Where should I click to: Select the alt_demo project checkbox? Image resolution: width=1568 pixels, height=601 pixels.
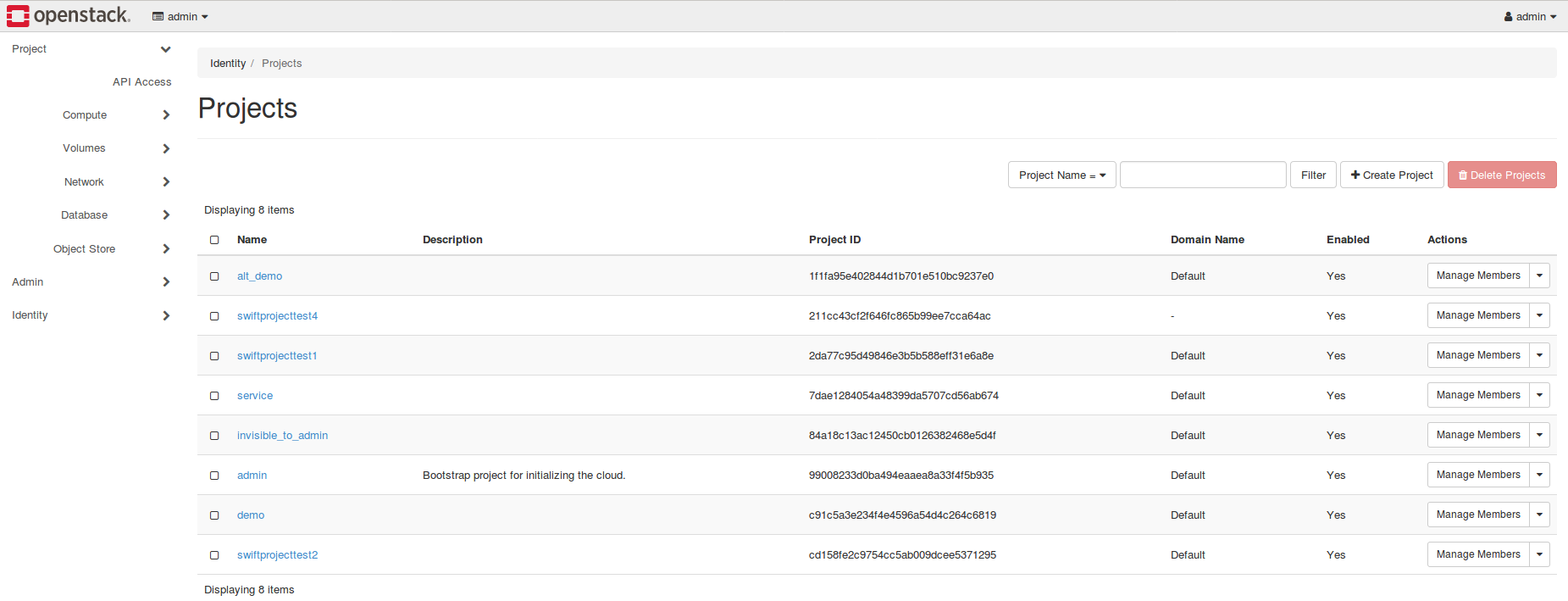click(214, 276)
